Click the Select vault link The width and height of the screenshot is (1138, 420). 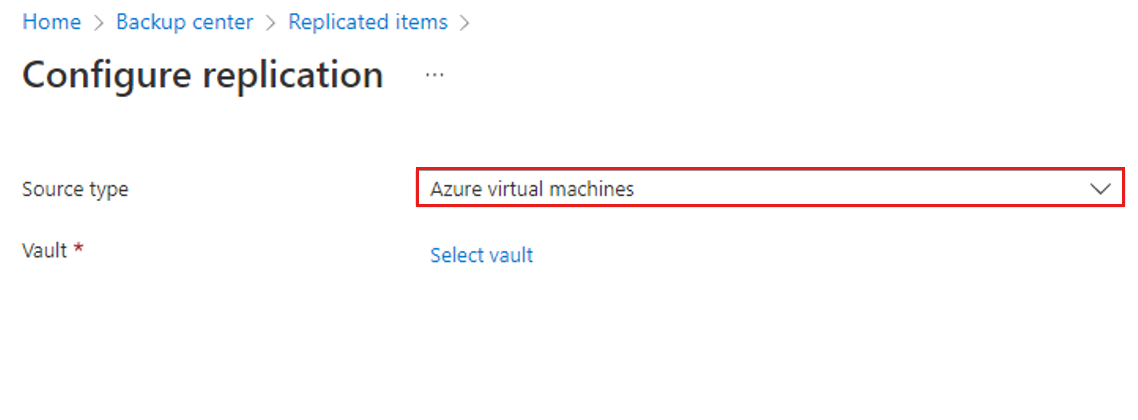pyautogui.click(x=481, y=255)
